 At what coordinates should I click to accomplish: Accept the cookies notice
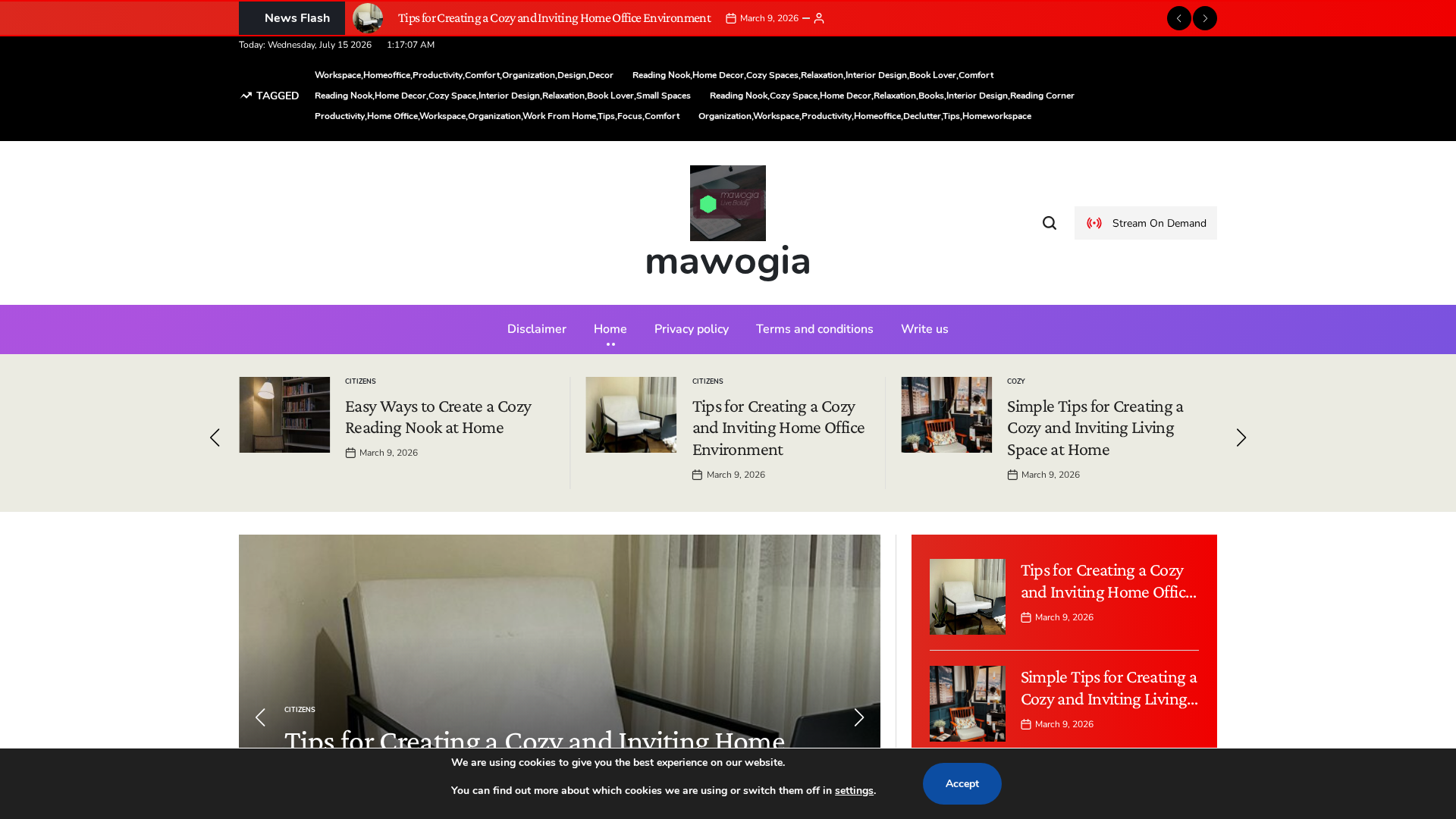(962, 783)
